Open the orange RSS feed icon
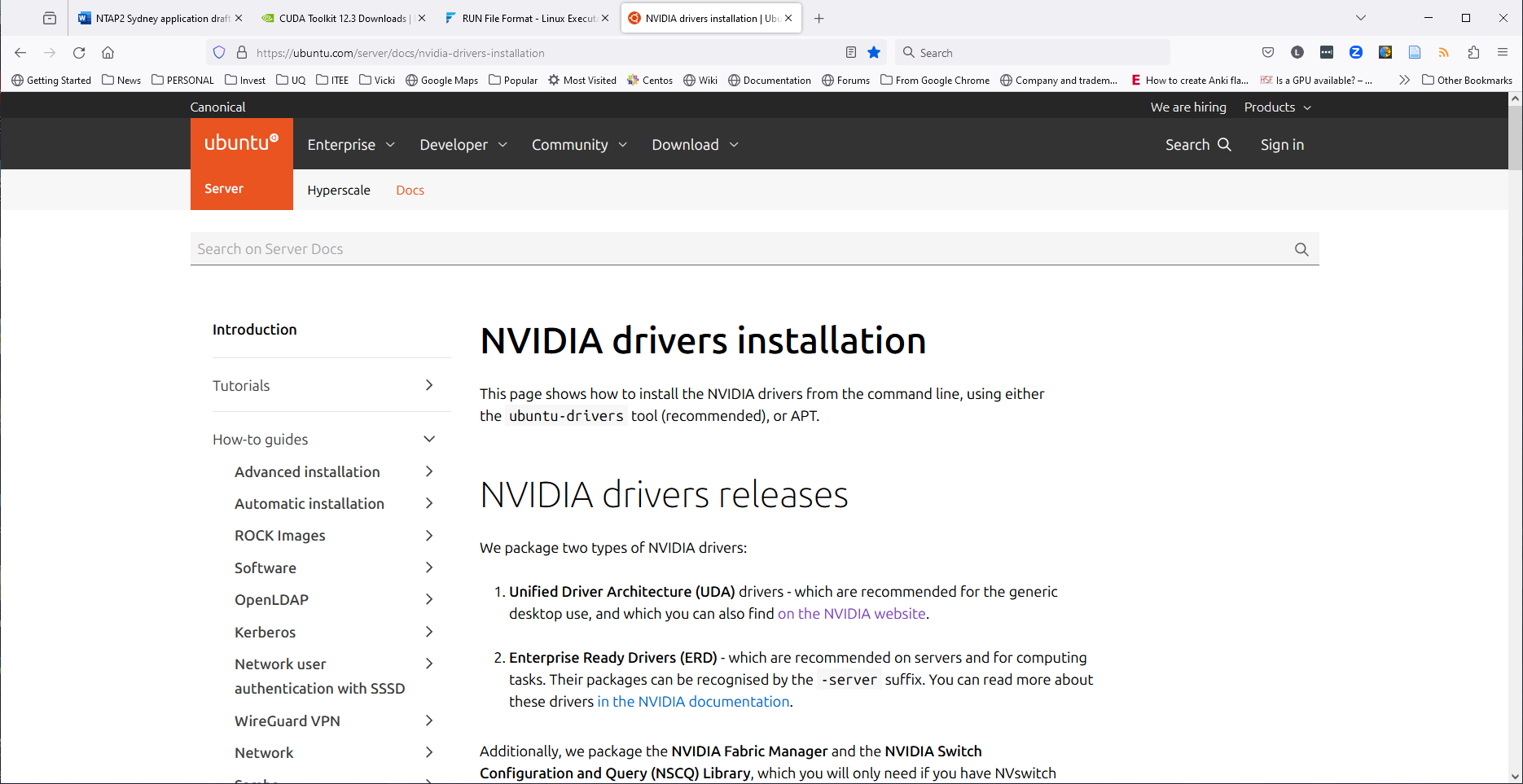This screenshot has width=1523, height=784. click(x=1444, y=53)
